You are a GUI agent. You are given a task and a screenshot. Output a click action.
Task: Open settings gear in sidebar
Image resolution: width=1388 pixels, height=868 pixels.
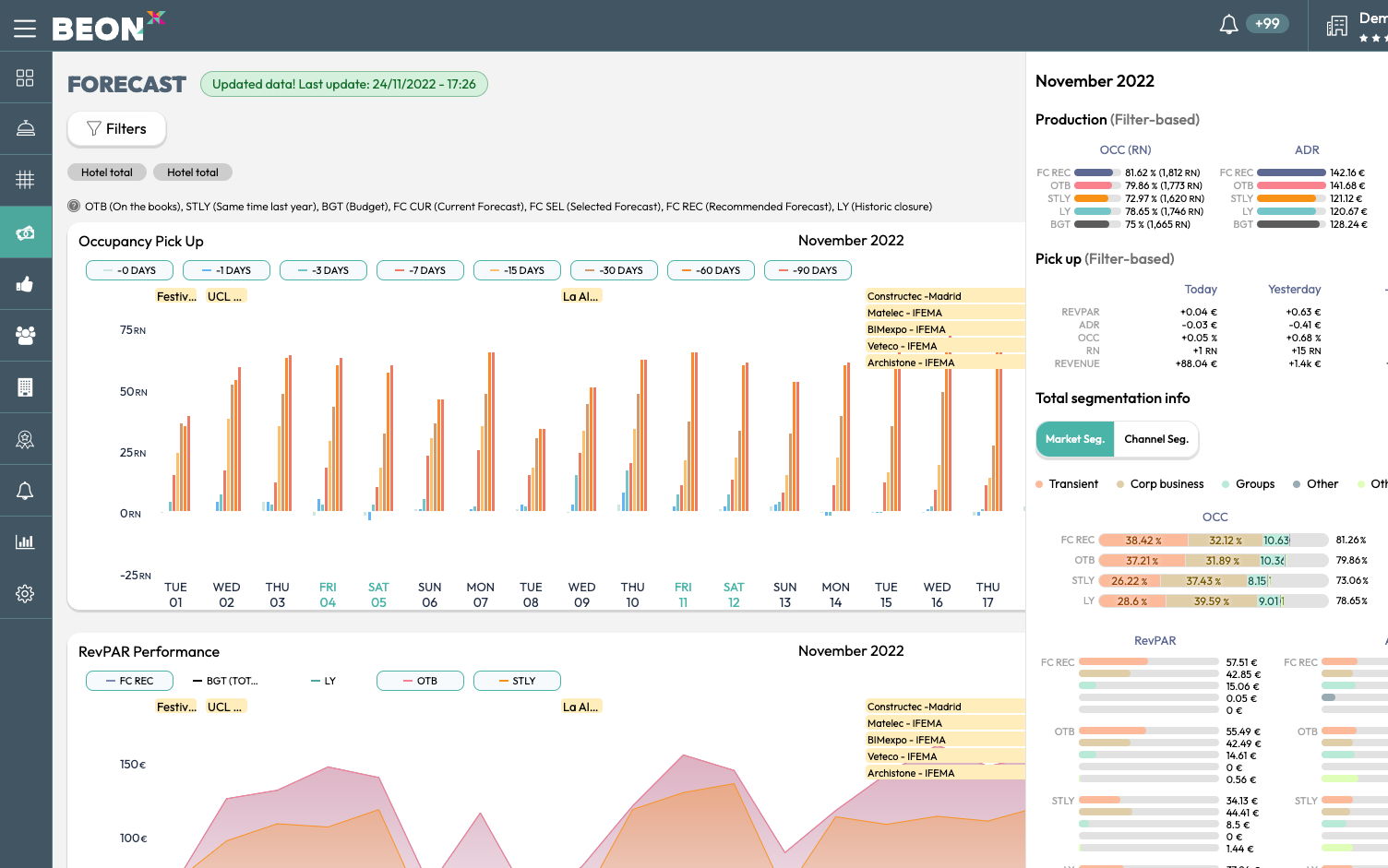[x=25, y=593]
